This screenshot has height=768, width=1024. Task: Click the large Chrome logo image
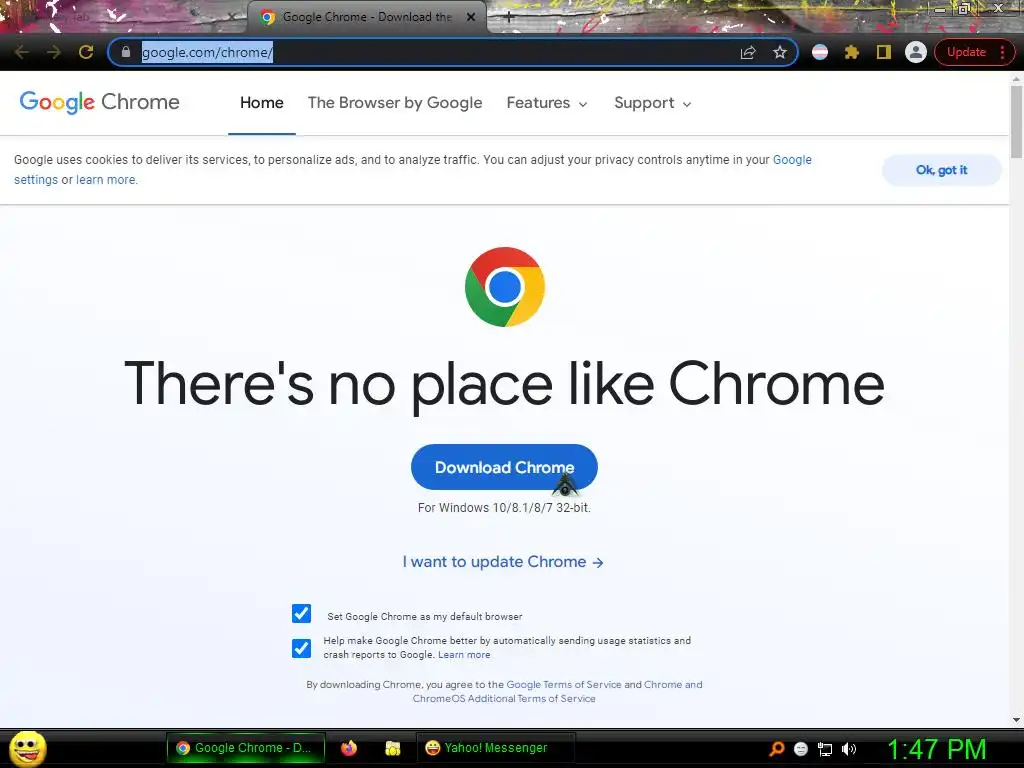point(505,287)
